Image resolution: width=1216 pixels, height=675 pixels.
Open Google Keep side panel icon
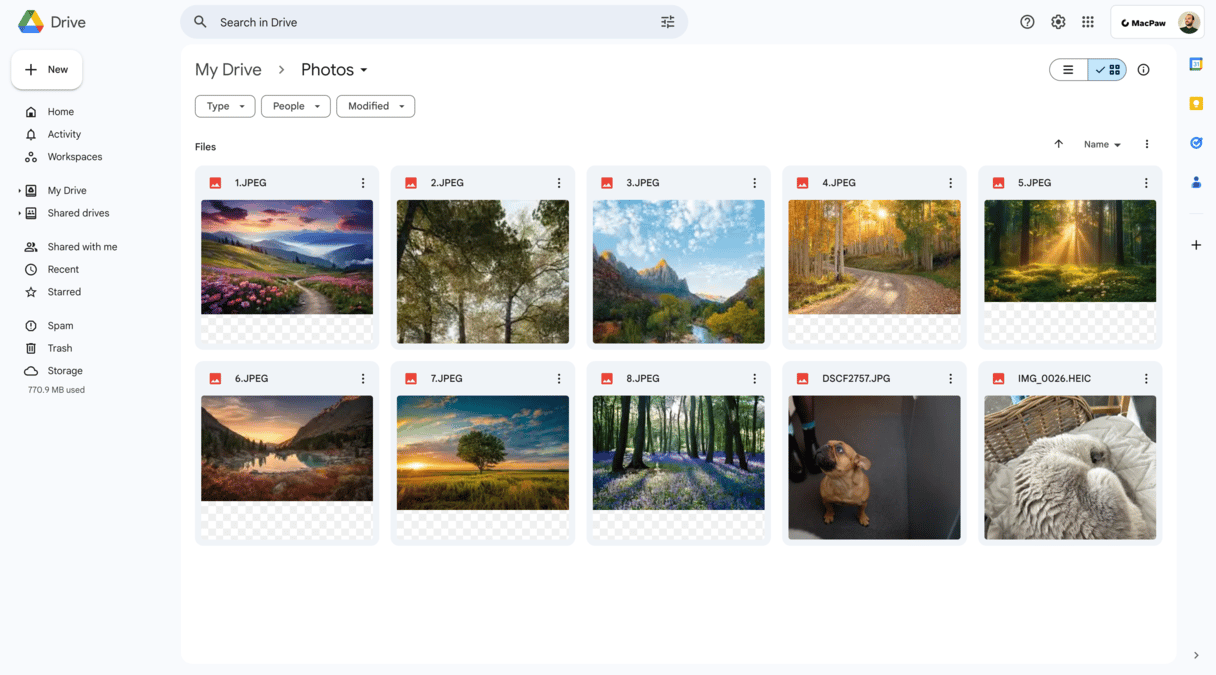click(x=1196, y=104)
